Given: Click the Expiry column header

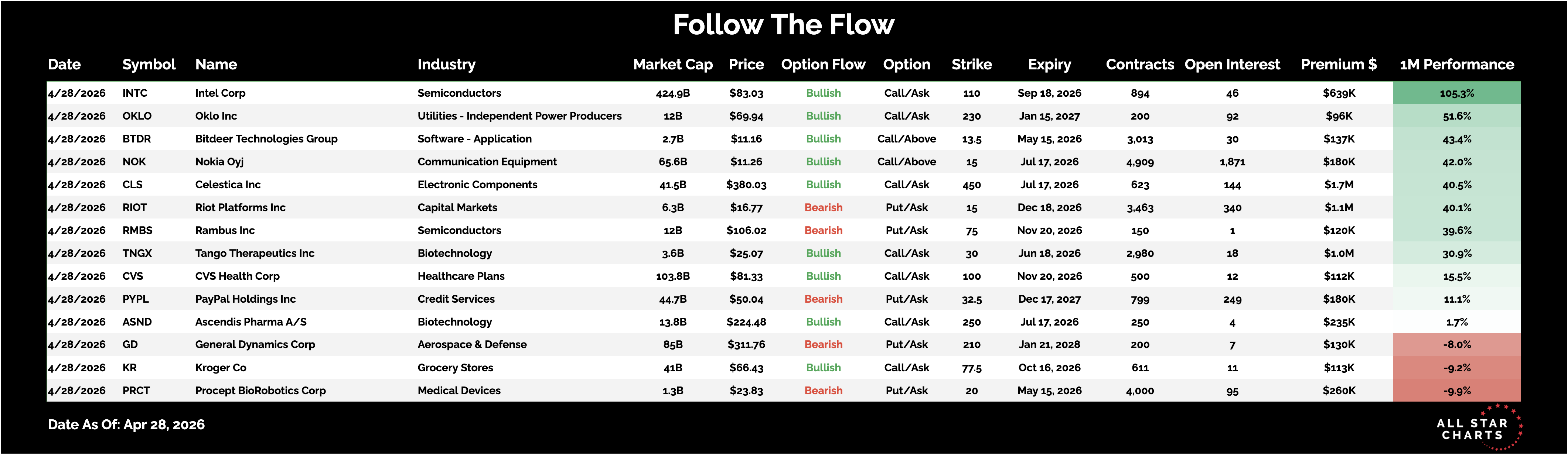Looking at the screenshot, I should [x=1049, y=65].
